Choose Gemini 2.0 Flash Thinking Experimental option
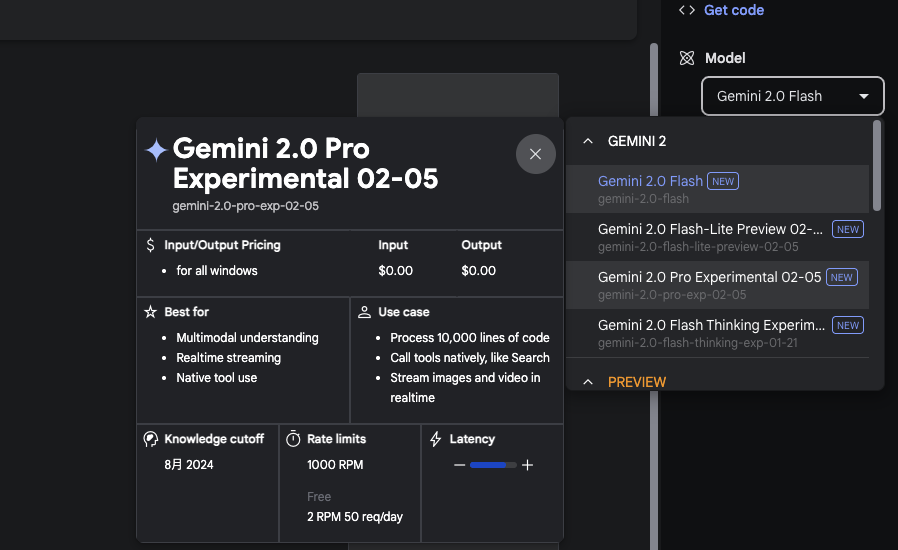Image resolution: width=898 pixels, height=550 pixels. click(718, 333)
